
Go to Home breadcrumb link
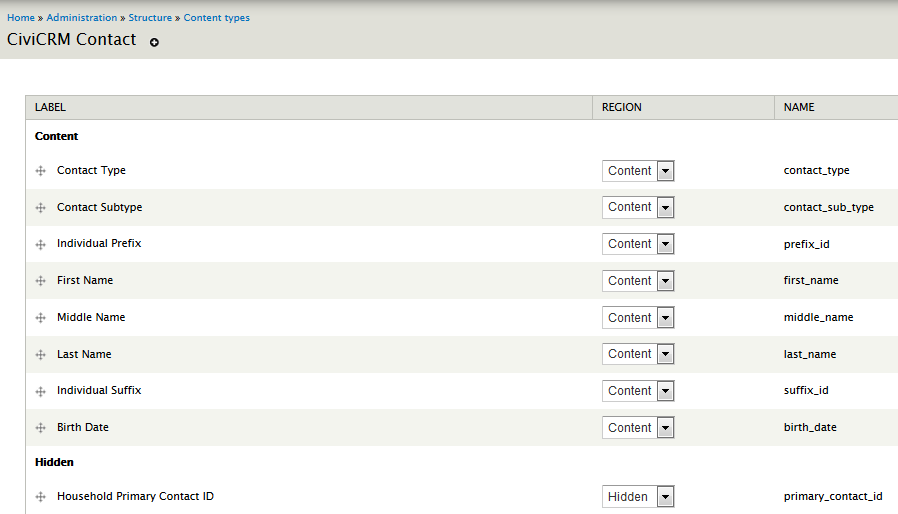click(21, 18)
